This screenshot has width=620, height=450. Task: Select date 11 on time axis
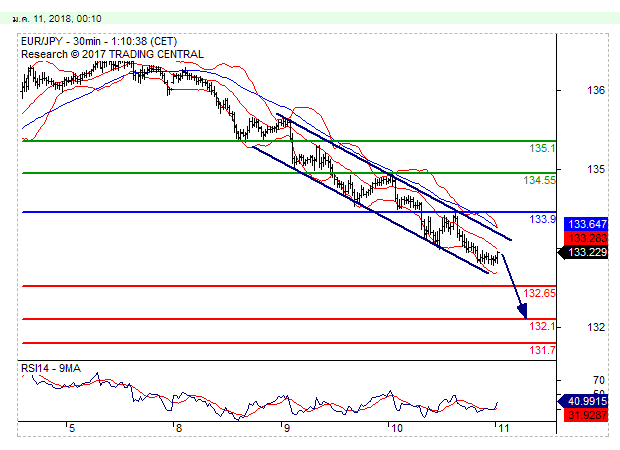coord(503,428)
